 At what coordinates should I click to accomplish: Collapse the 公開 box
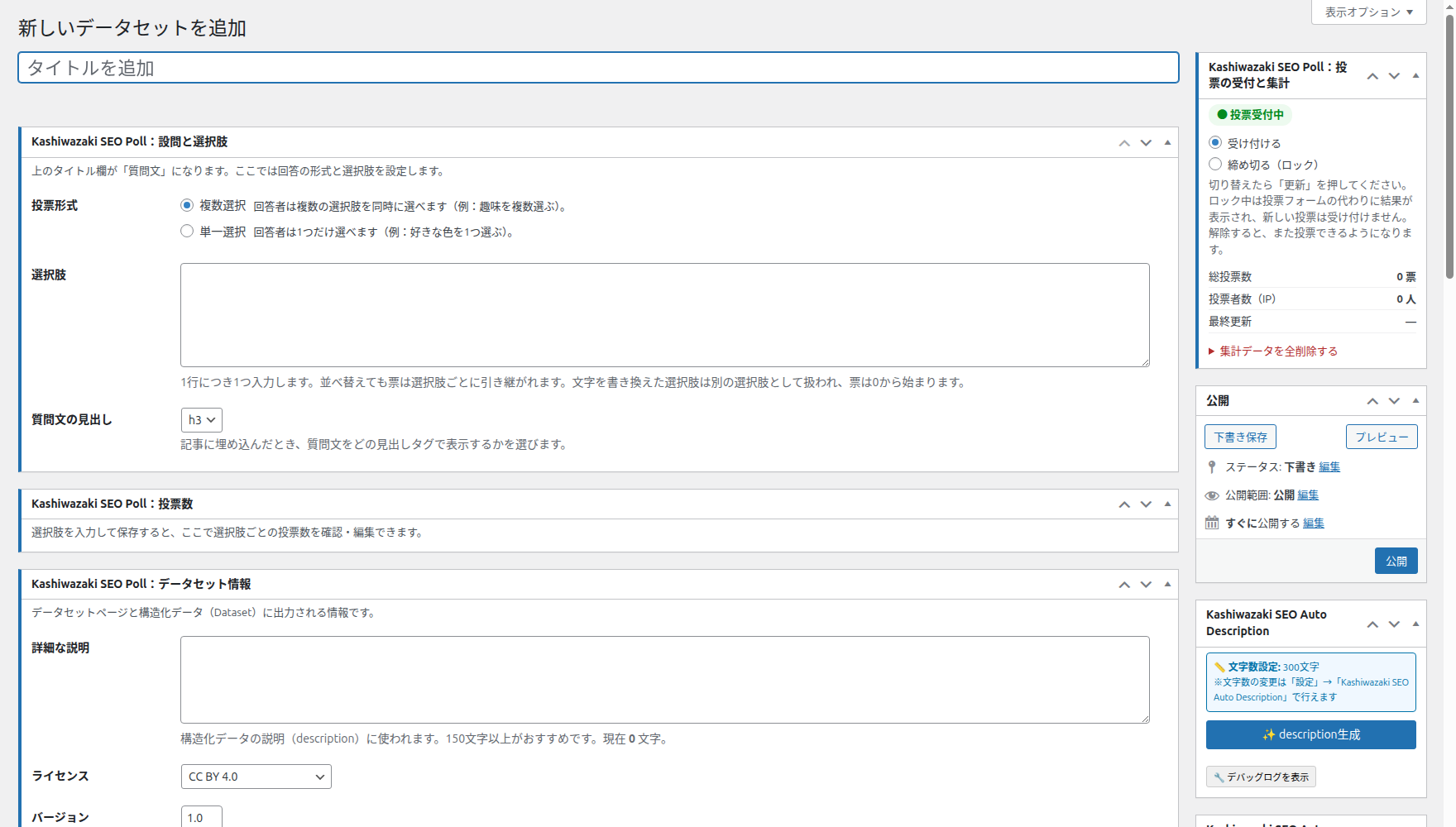pyautogui.click(x=1415, y=400)
